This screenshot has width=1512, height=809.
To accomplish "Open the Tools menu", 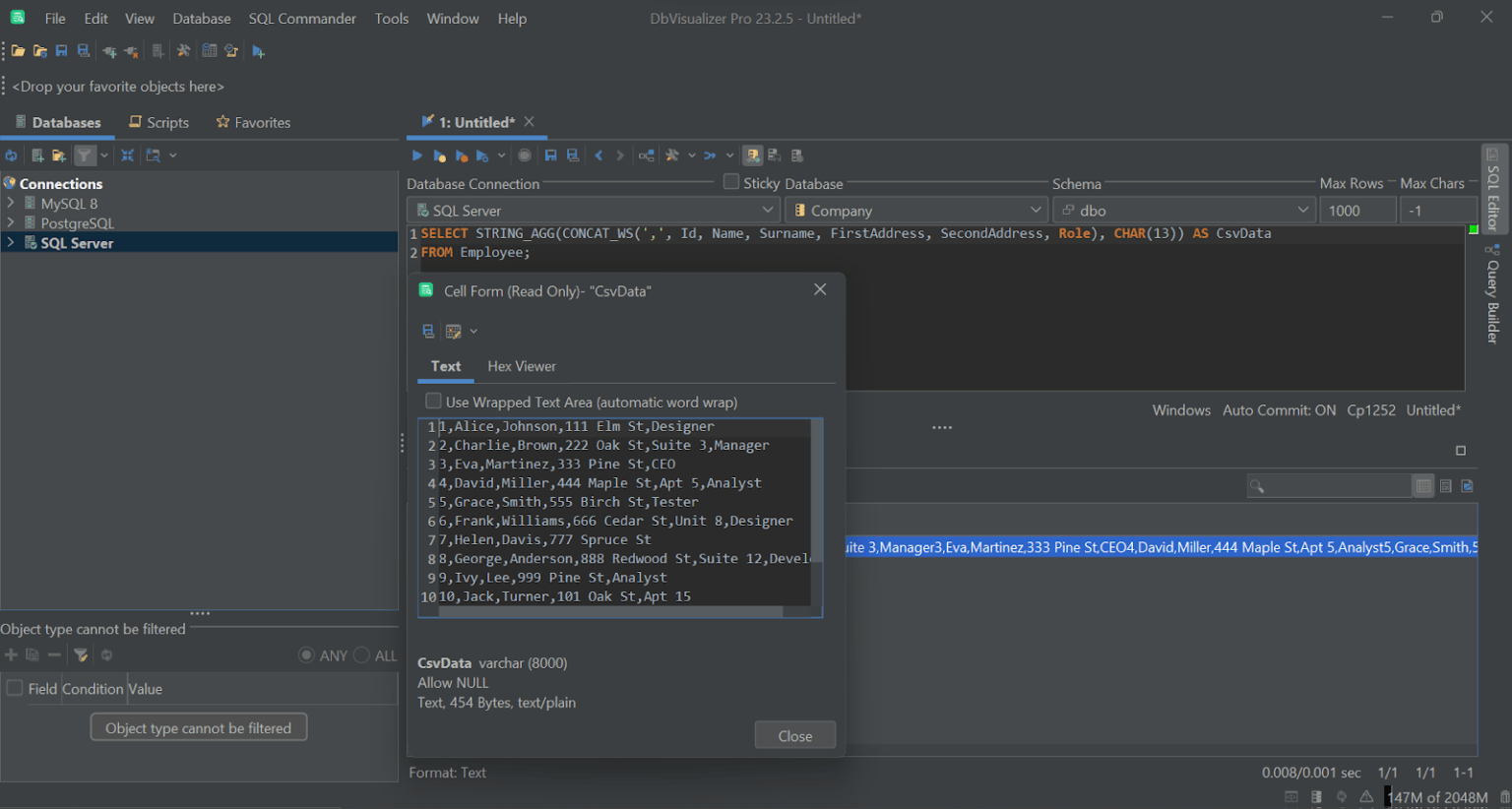I will 392,18.
